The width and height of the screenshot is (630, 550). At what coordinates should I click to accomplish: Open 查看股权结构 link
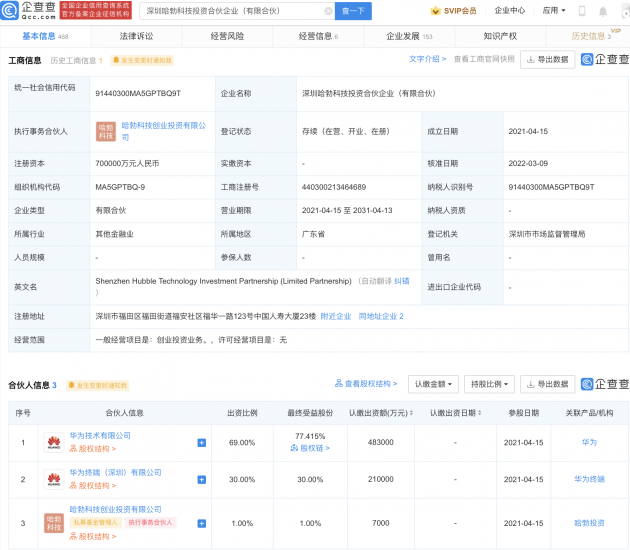click(x=366, y=384)
